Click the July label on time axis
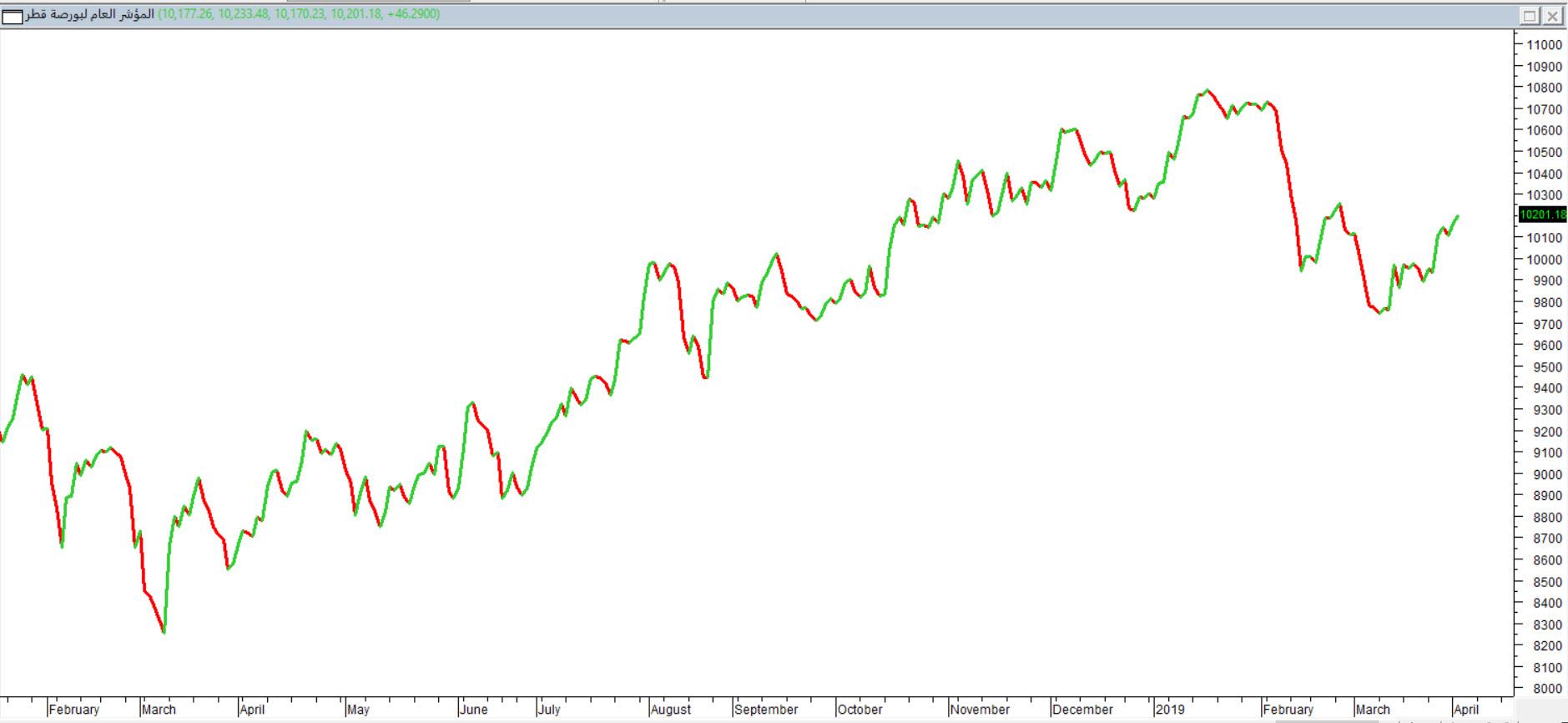Image resolution: width=1568 pixels, height=723 pixels. (549, 710)
